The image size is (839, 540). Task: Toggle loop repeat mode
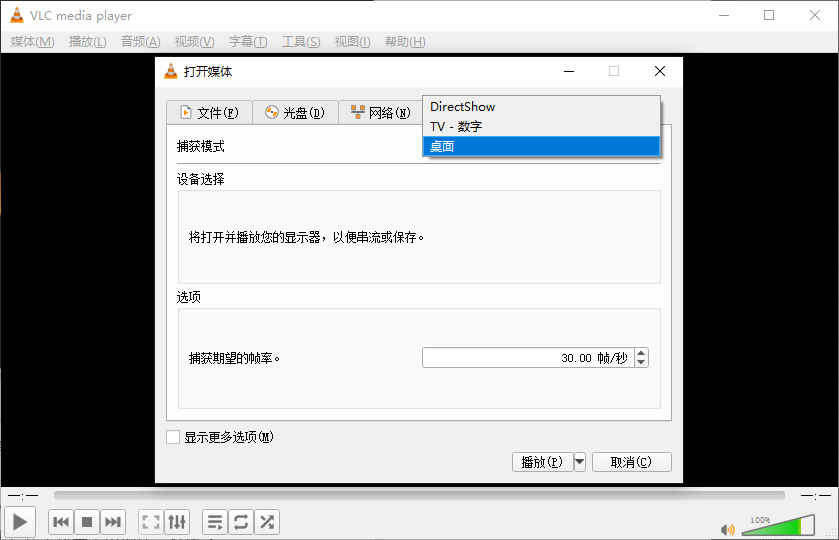point(241,522)
